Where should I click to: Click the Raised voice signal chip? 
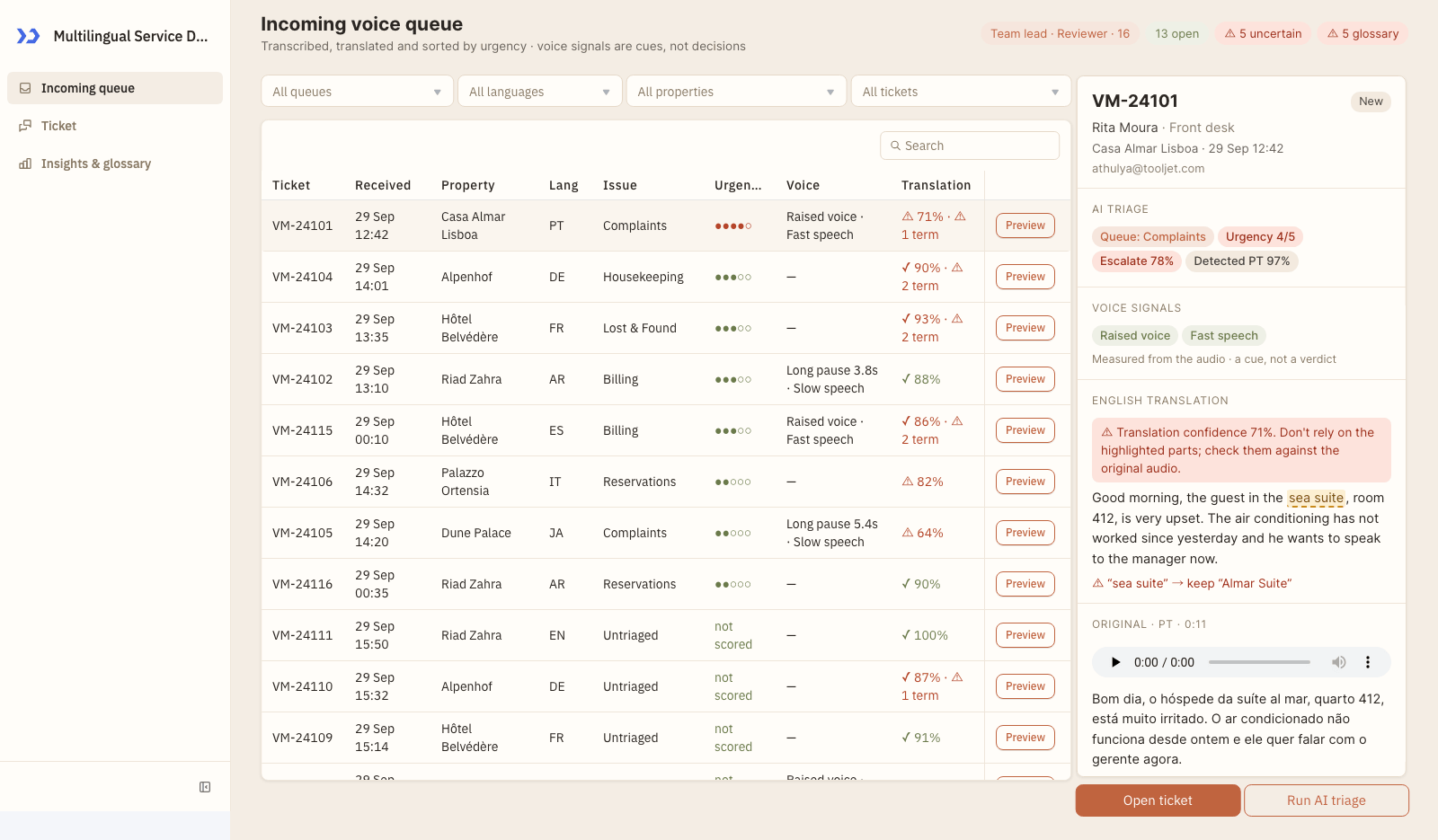tap(1135, 336)
